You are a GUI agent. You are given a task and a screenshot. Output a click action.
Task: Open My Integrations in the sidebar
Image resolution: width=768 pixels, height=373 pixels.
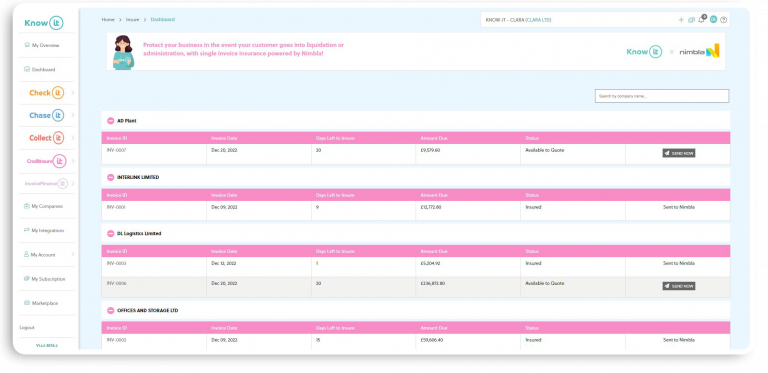[44, 230]
